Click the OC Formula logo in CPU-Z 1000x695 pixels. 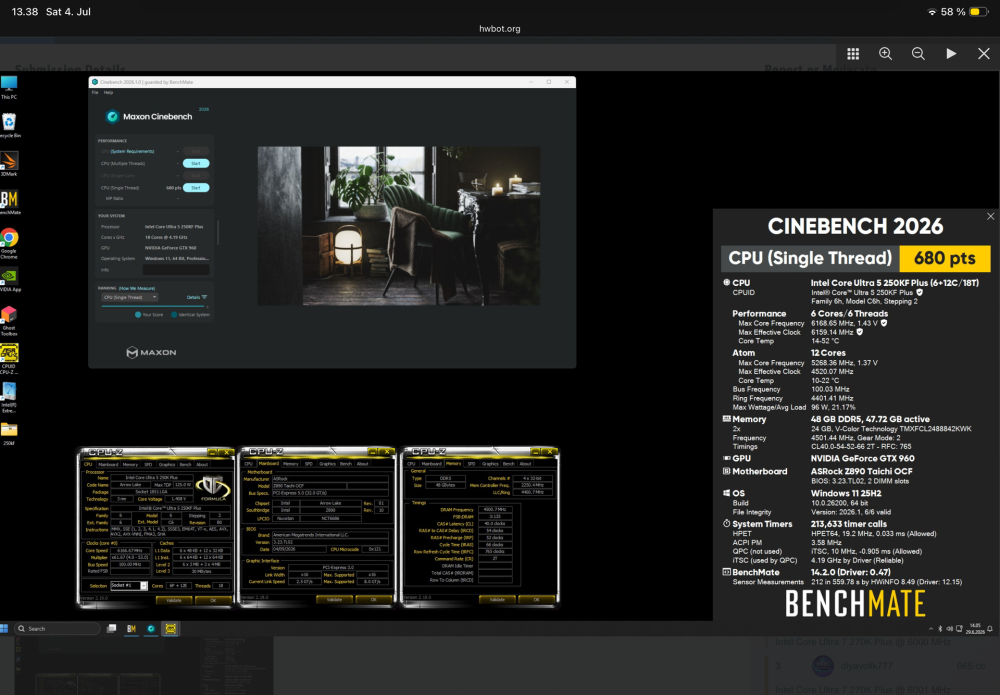tap(214, 488)
